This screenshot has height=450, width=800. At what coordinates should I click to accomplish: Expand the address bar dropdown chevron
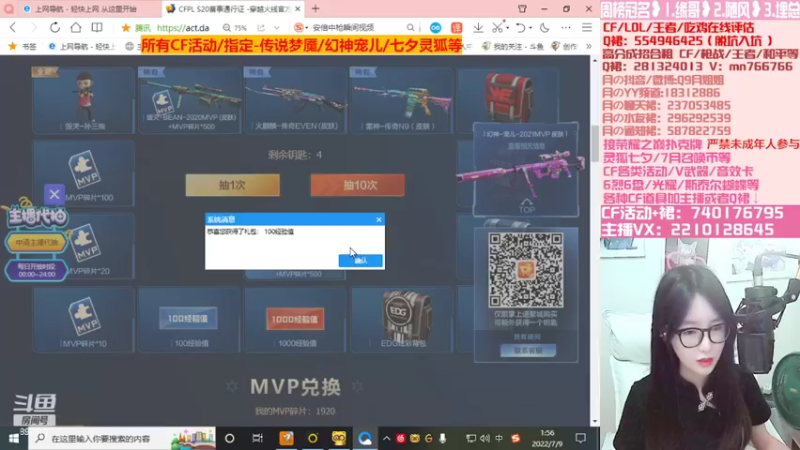tap(277, 28)
